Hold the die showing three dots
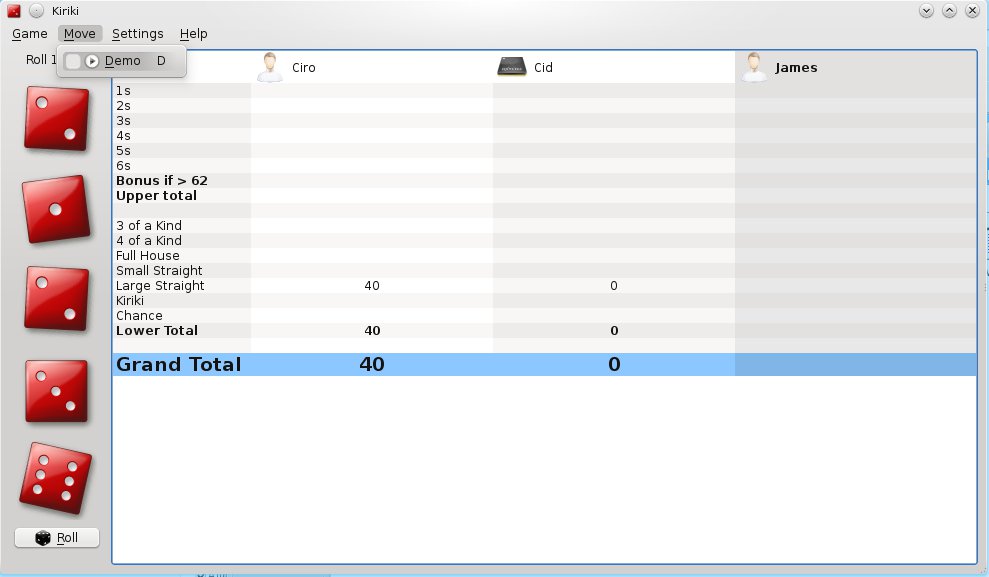 coord(55,391)
